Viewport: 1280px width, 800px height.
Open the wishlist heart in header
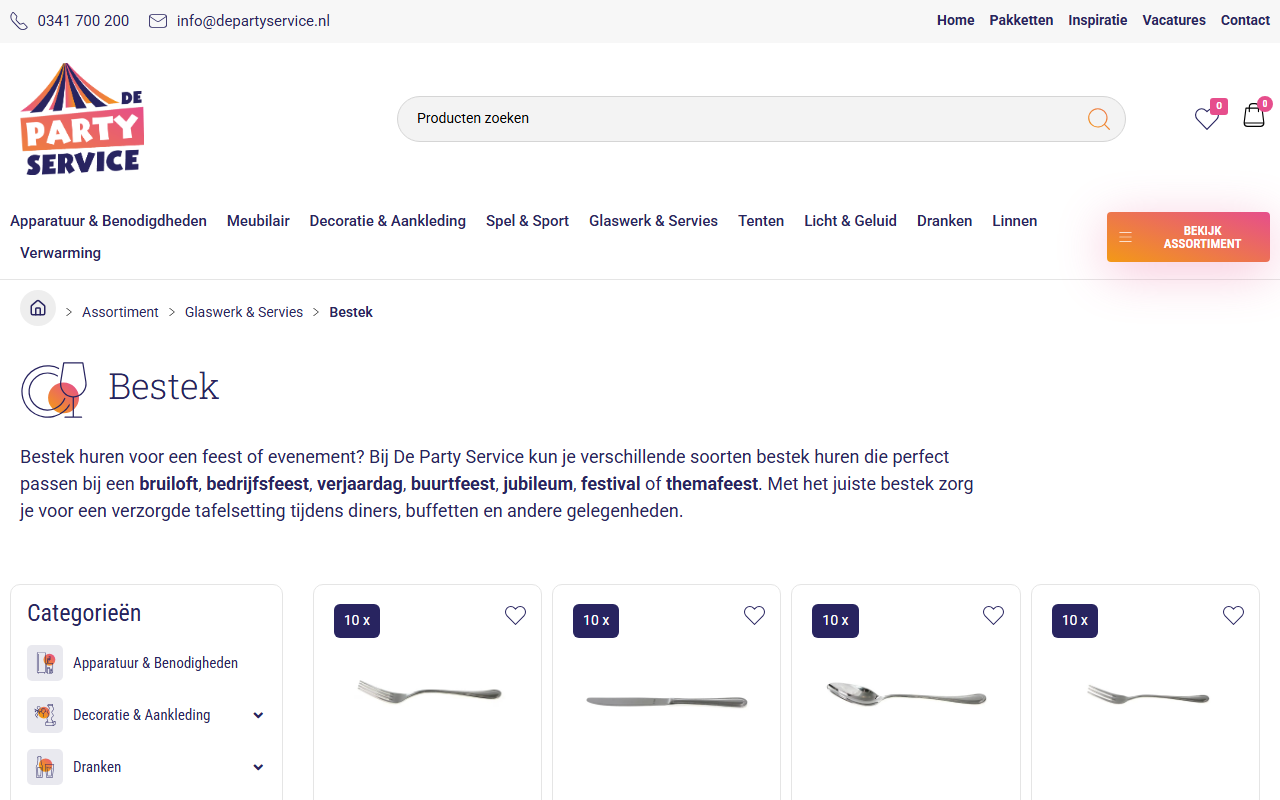(1207, 119)
